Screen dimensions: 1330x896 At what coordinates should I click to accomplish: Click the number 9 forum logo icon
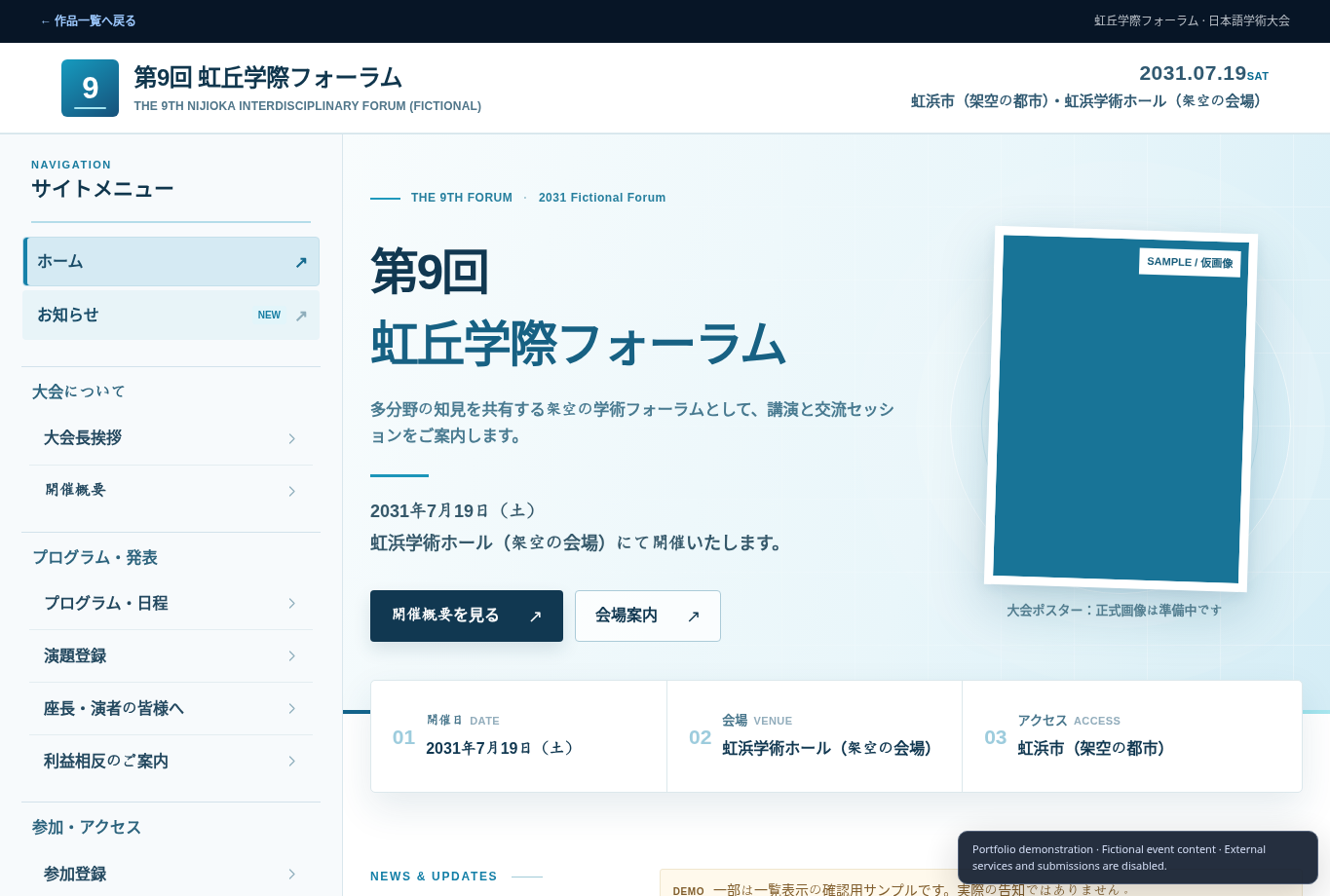tap(90, 88)
